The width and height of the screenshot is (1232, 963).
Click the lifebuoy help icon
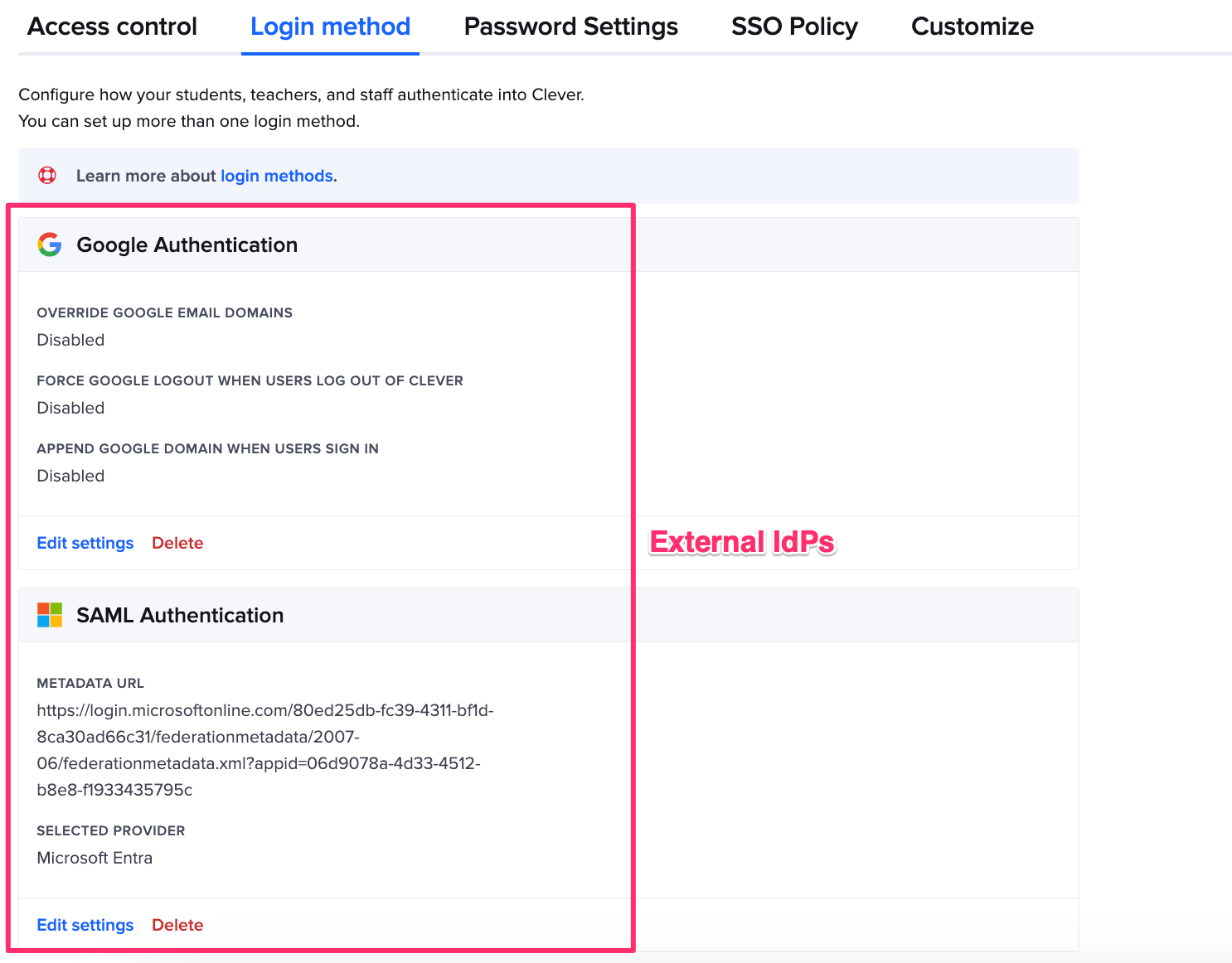[47, 176]
